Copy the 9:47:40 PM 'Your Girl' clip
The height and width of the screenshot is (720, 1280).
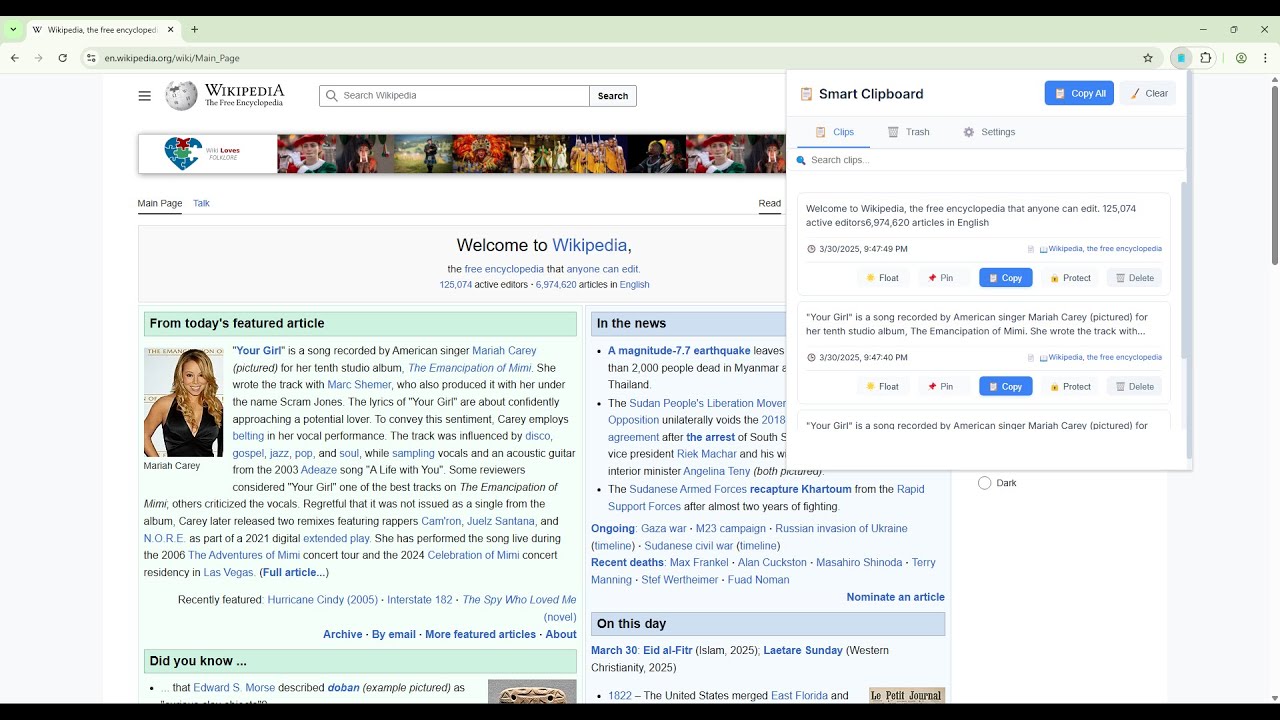click(1006, 387)
